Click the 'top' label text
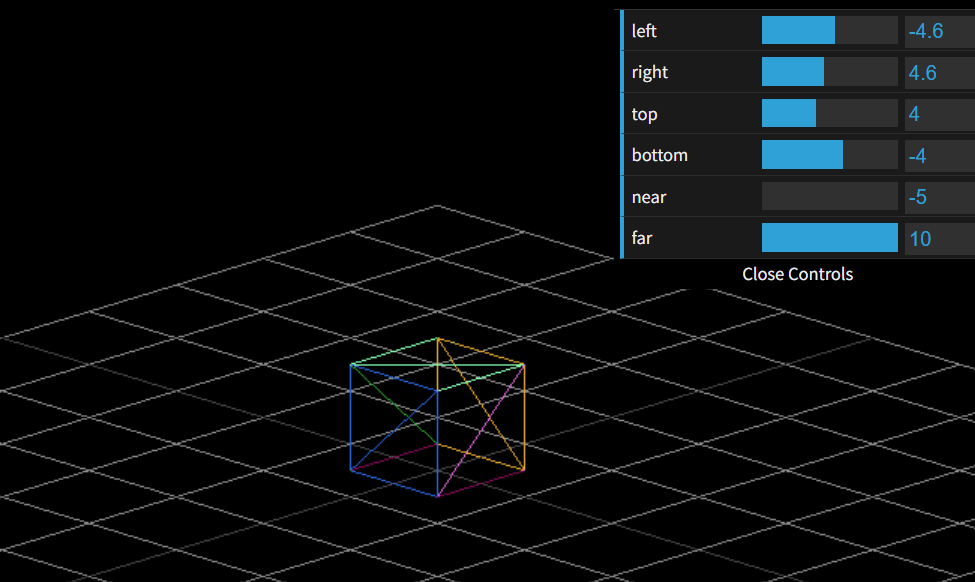975x582 pixels. tap(644, 114)
